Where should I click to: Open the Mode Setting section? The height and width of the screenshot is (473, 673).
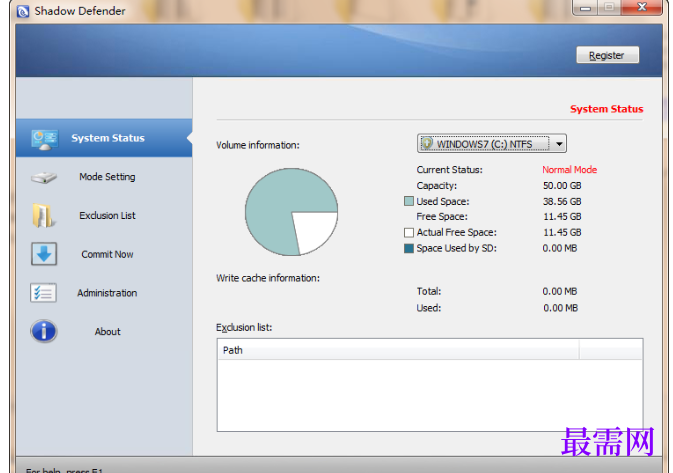[x=104, y=177]
